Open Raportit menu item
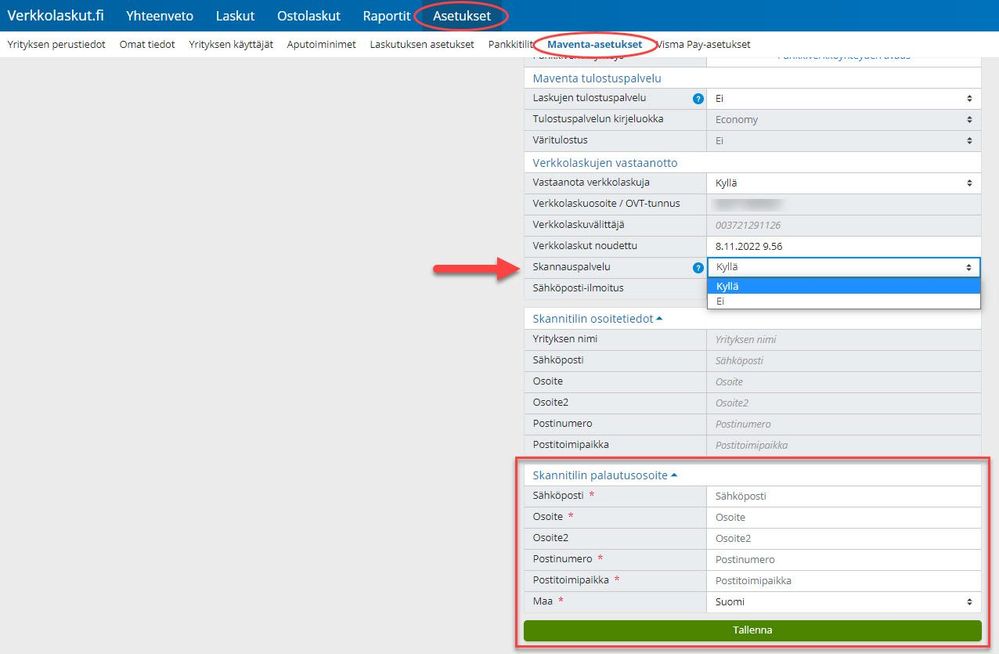This screenshot has width=999, height=654. tap(387, 16)
